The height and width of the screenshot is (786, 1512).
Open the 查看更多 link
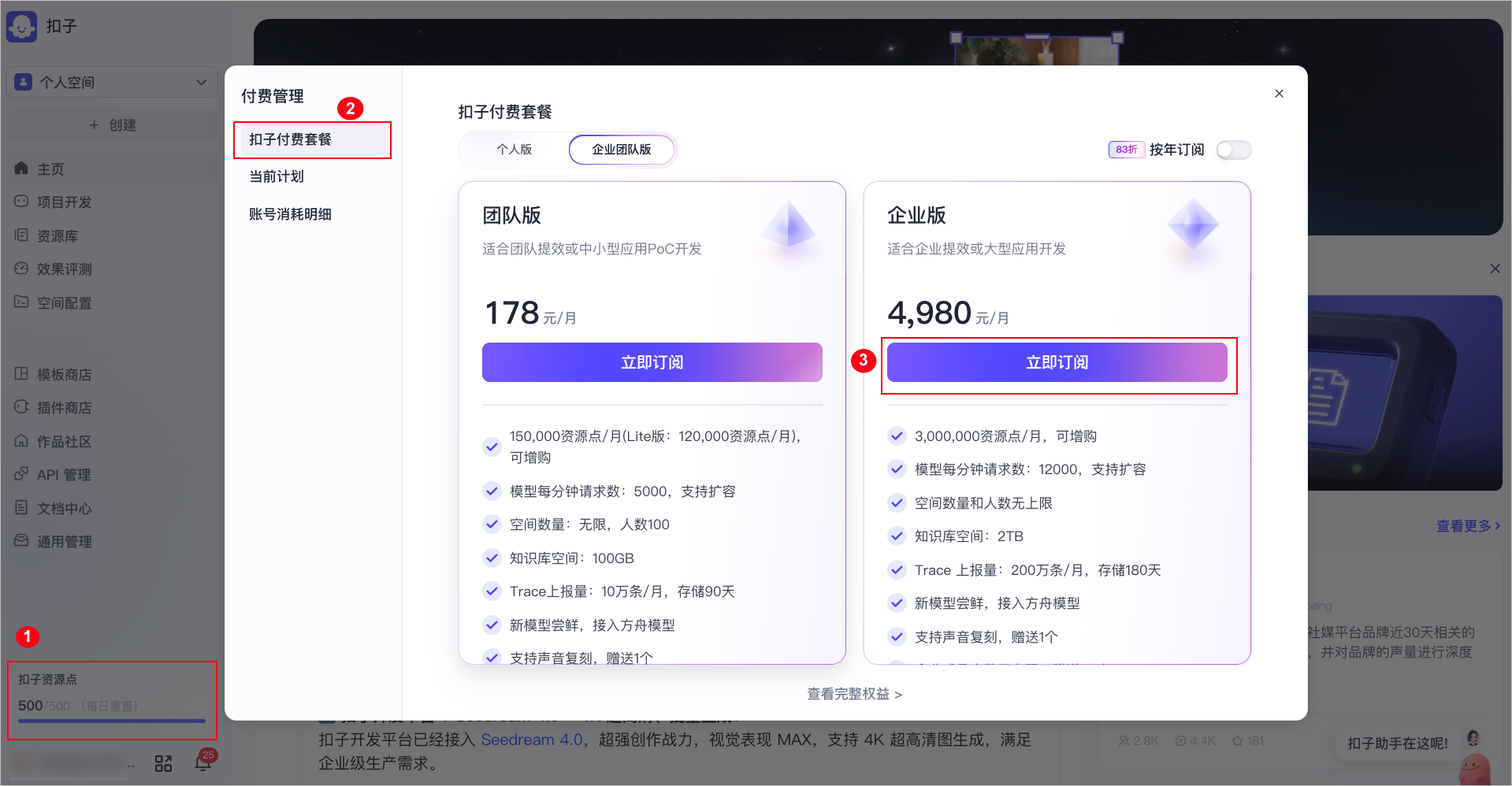coord(1468,525)
